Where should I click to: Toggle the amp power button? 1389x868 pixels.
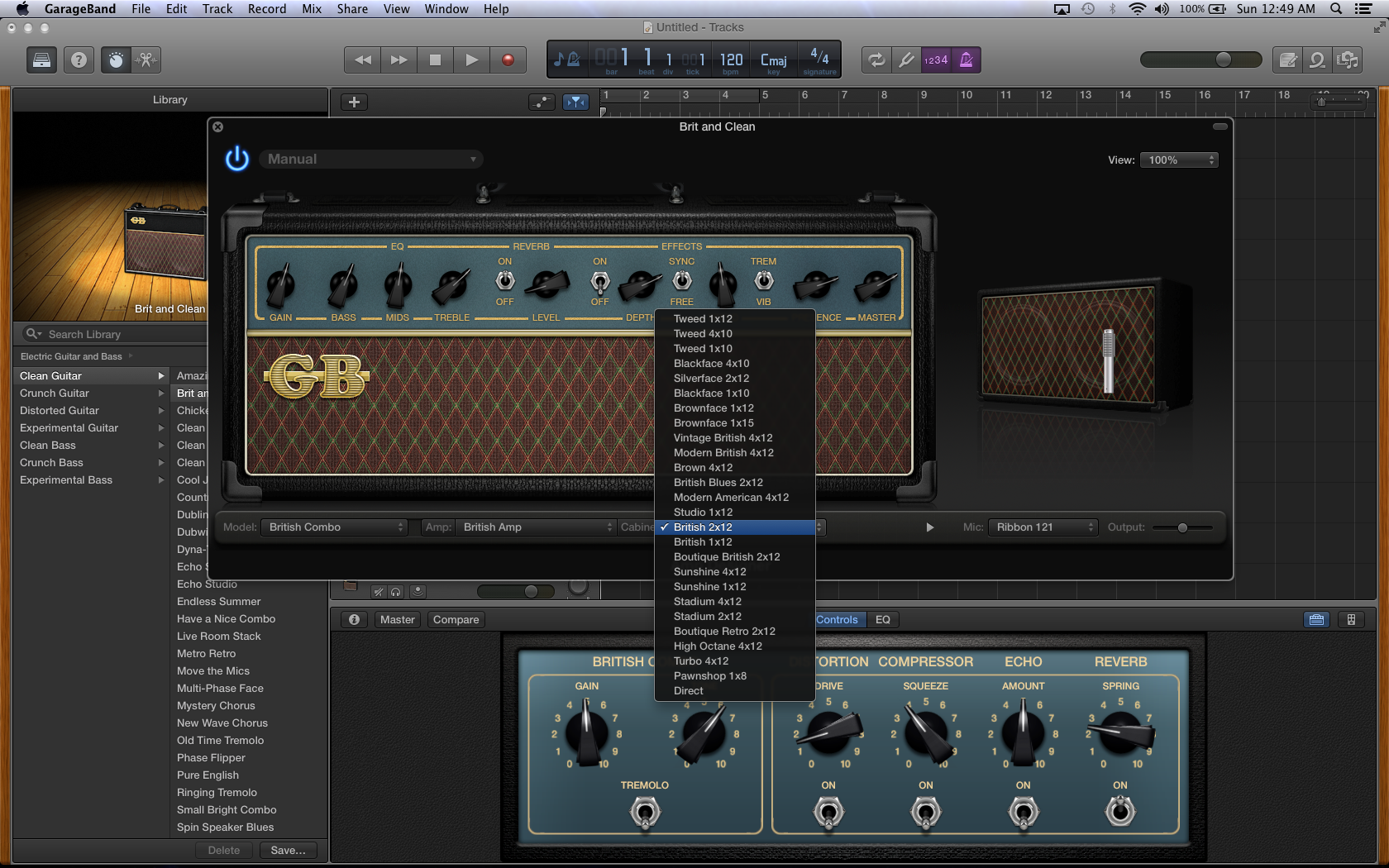237,159
